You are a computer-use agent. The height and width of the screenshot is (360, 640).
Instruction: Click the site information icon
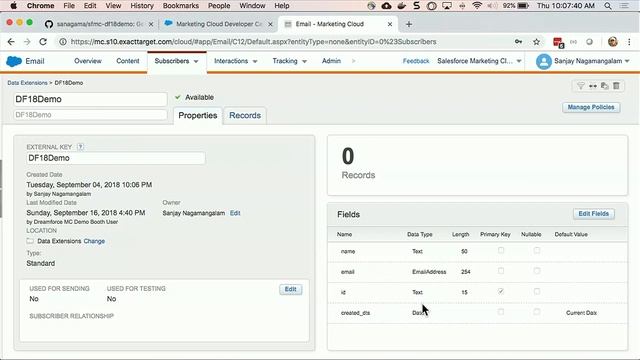(x=62, y=42)
